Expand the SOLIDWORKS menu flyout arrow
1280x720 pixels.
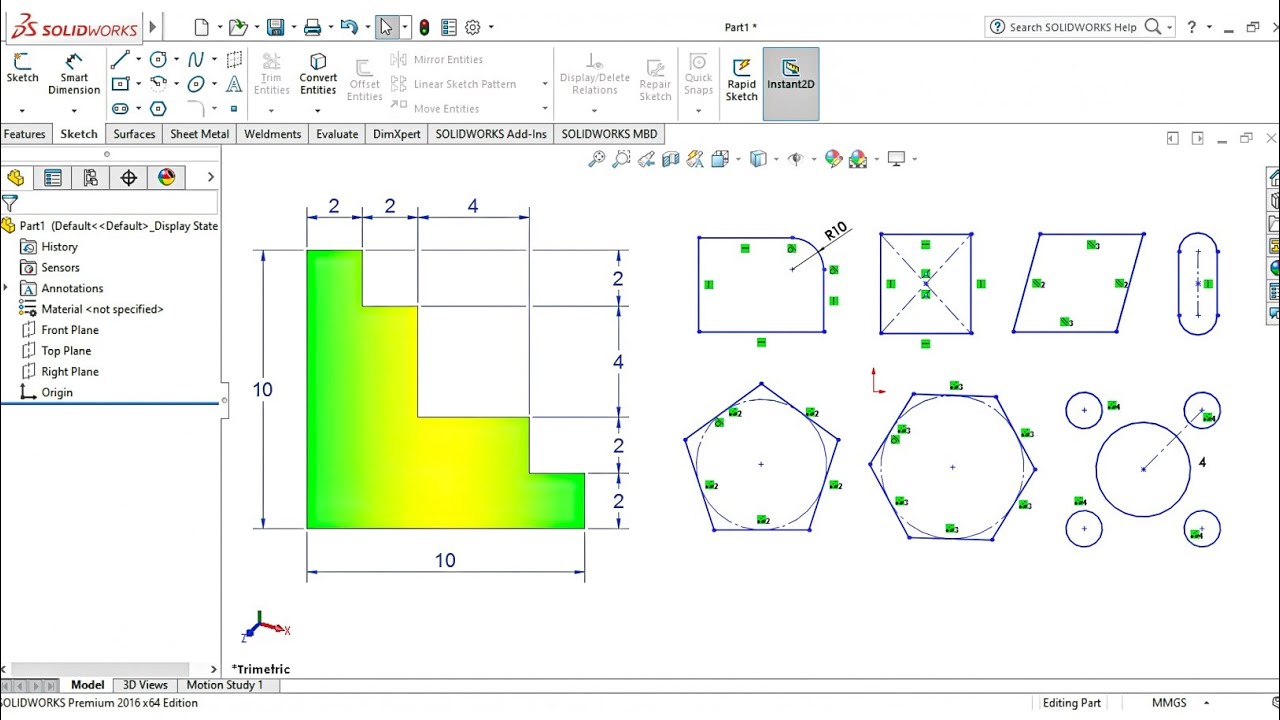pyautogui.click(x=152, y=27)
